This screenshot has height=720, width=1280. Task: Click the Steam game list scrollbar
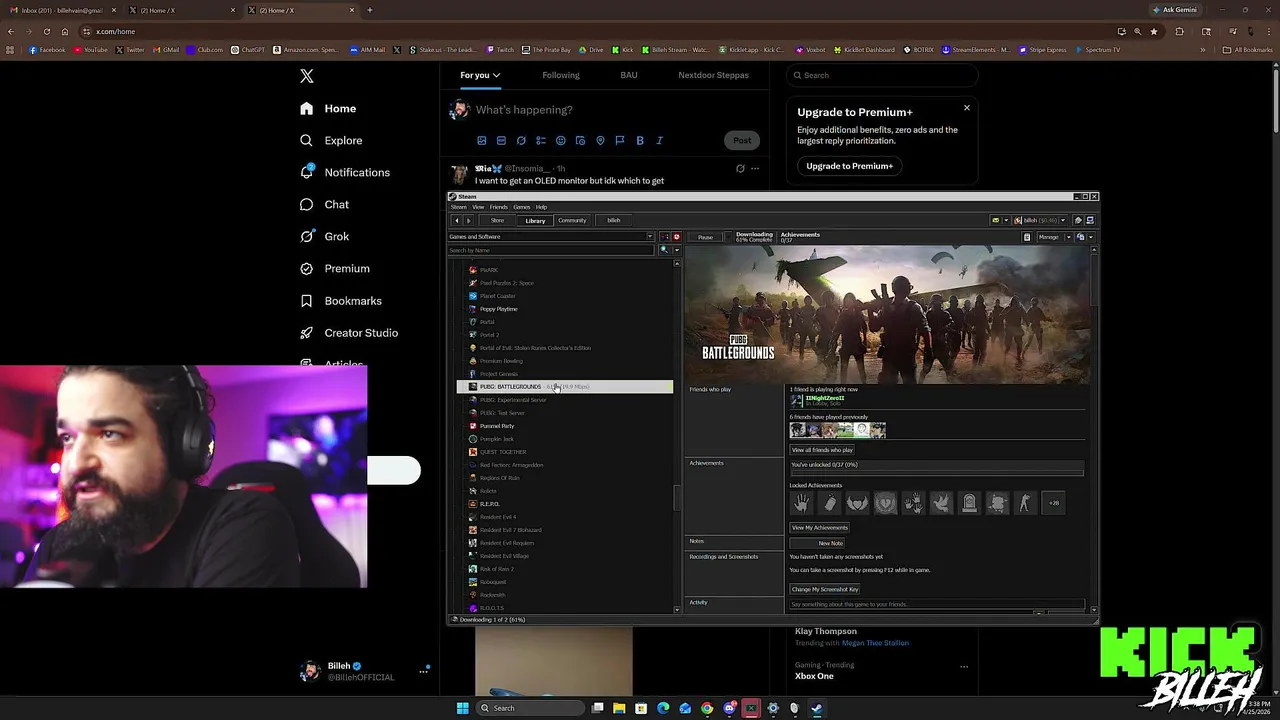pos(677,497)
